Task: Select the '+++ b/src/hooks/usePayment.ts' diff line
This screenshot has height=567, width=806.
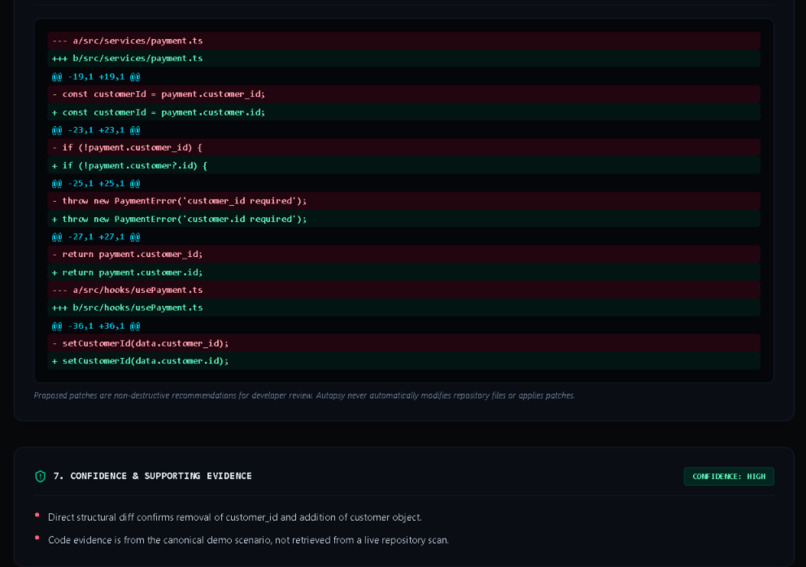Action: (x=404, y=307)
